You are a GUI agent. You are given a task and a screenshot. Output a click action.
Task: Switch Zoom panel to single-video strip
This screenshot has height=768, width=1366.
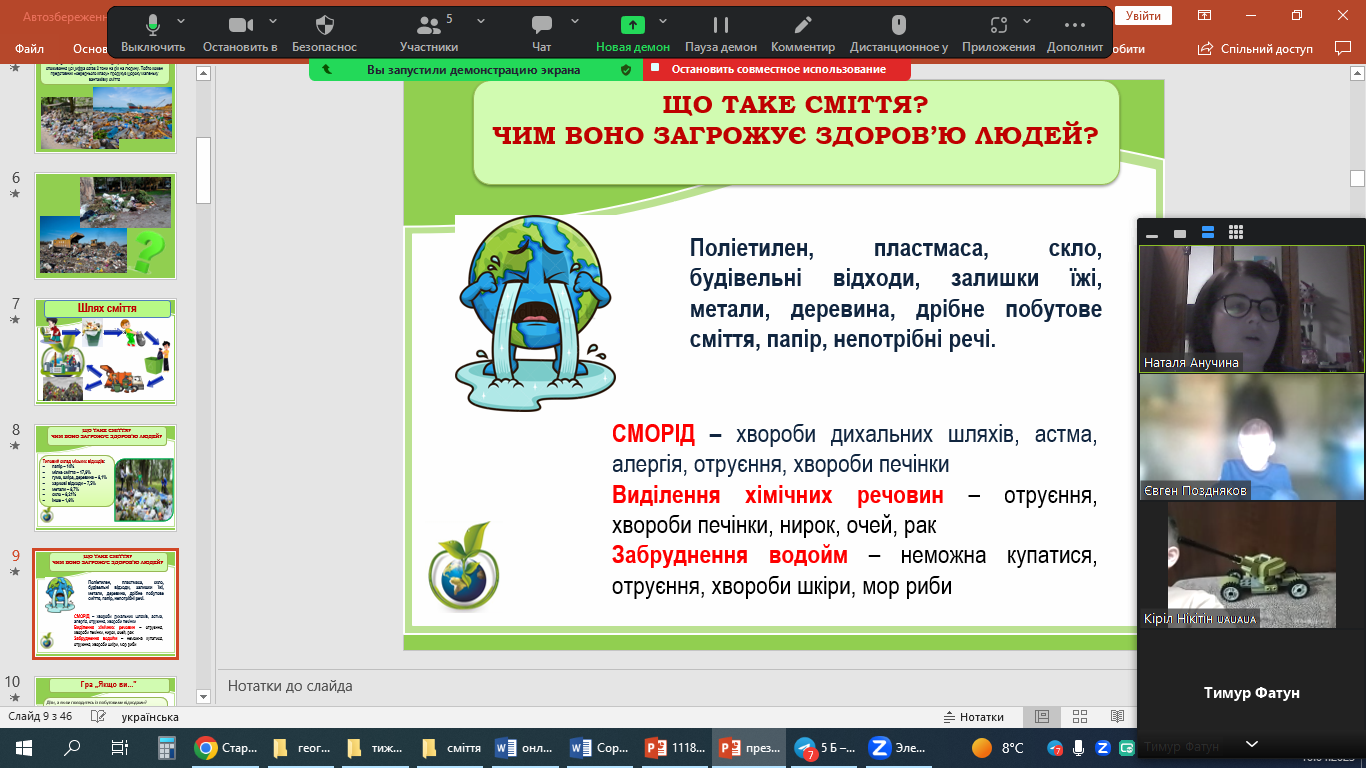point(1180,233)
